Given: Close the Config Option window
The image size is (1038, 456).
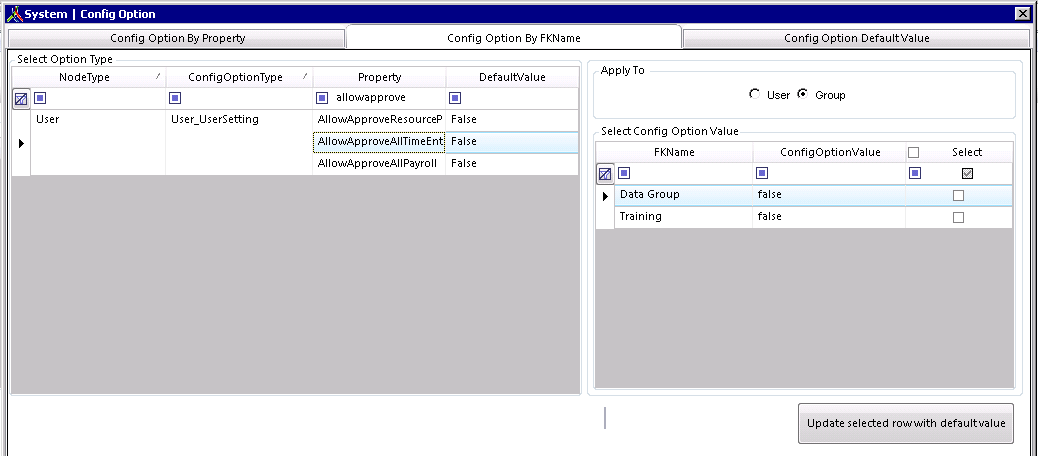Looking at the screenshot, I should 1022,13.
